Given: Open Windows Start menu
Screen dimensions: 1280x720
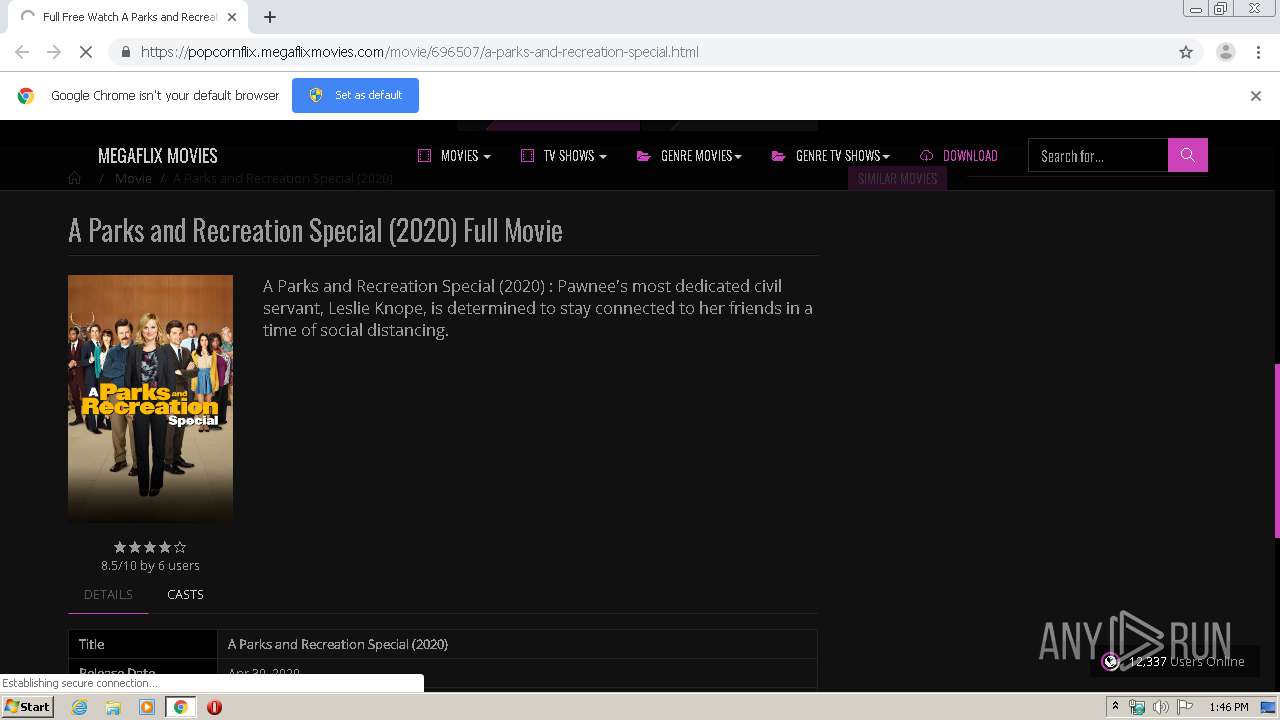Looking at the screenshot, I should 28,706.
